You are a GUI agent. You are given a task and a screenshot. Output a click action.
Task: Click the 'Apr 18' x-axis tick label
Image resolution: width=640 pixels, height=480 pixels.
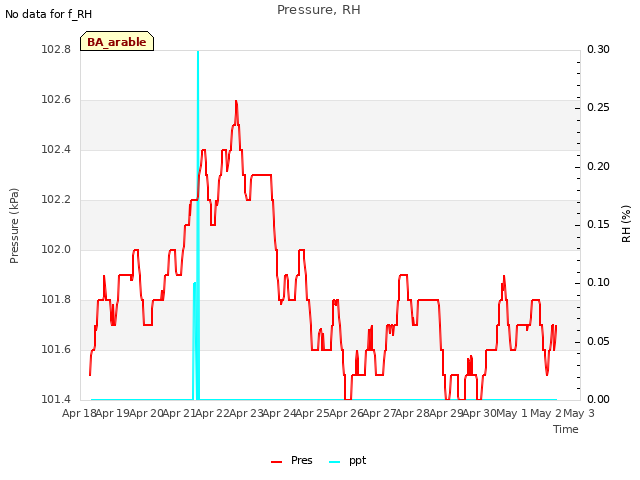pyautogui.click(x=79, y=413)
